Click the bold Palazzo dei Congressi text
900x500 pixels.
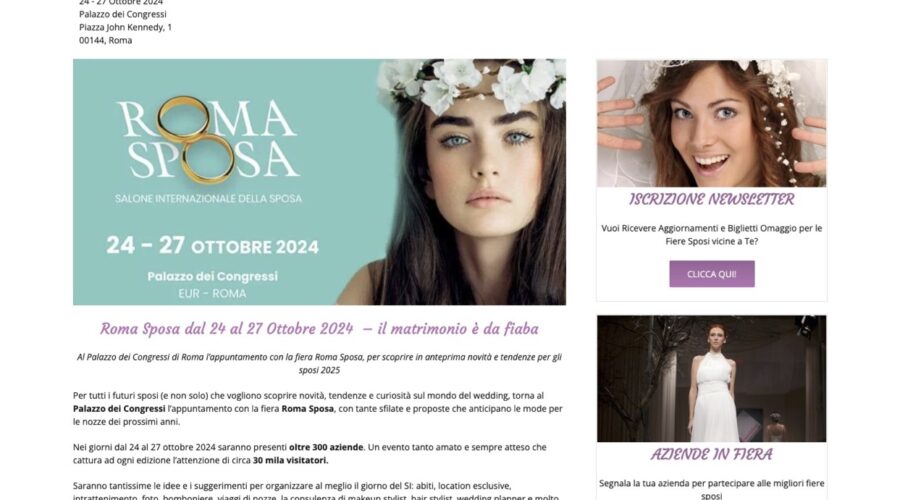[x=119, y=409]
